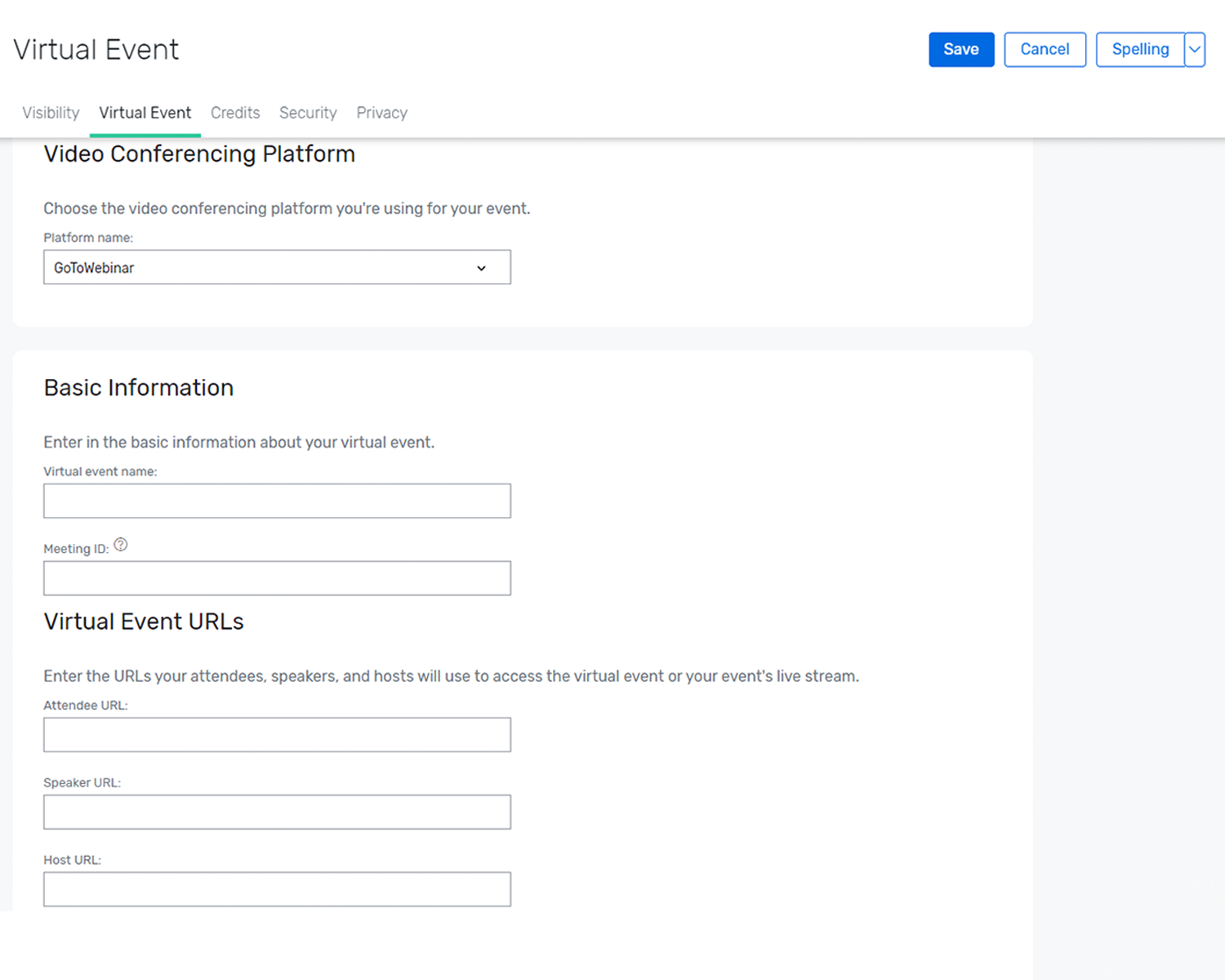Focus the Speaker URL input
1225x980 pixels.
[x=277, y=811]
